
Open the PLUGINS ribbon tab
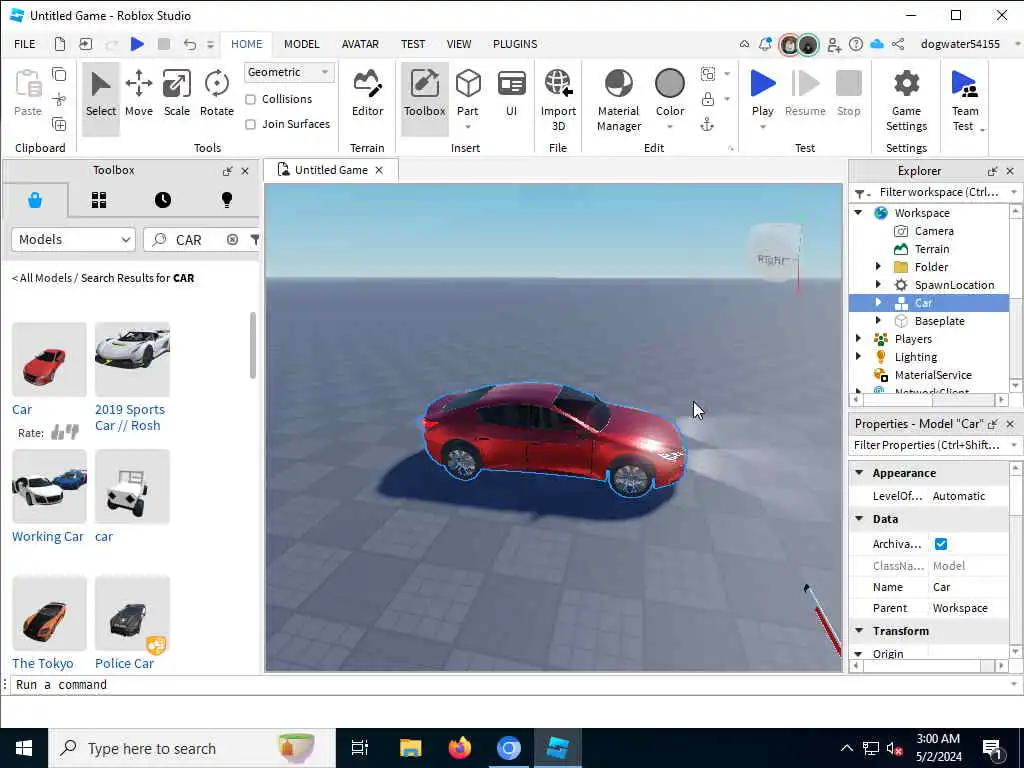pyautogui.click(x=515, y=44)
